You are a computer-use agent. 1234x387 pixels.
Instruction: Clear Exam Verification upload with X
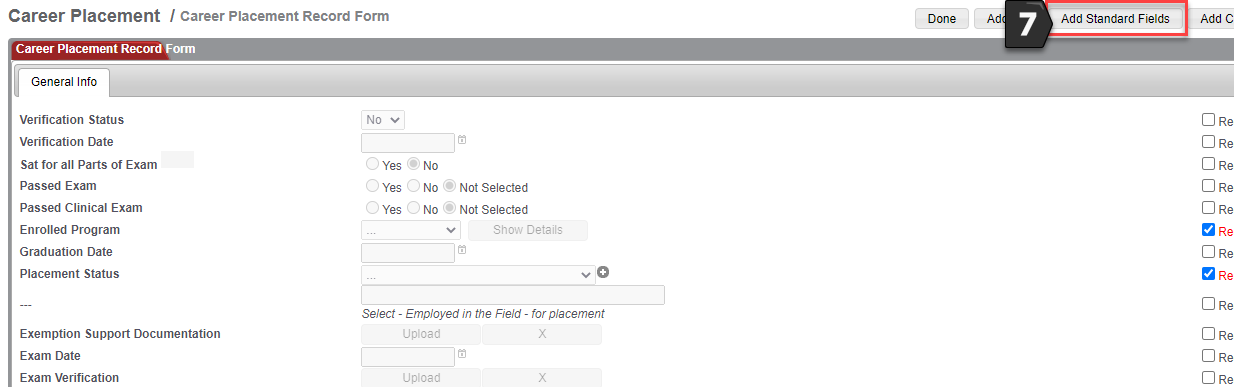(x=542, y=378)
